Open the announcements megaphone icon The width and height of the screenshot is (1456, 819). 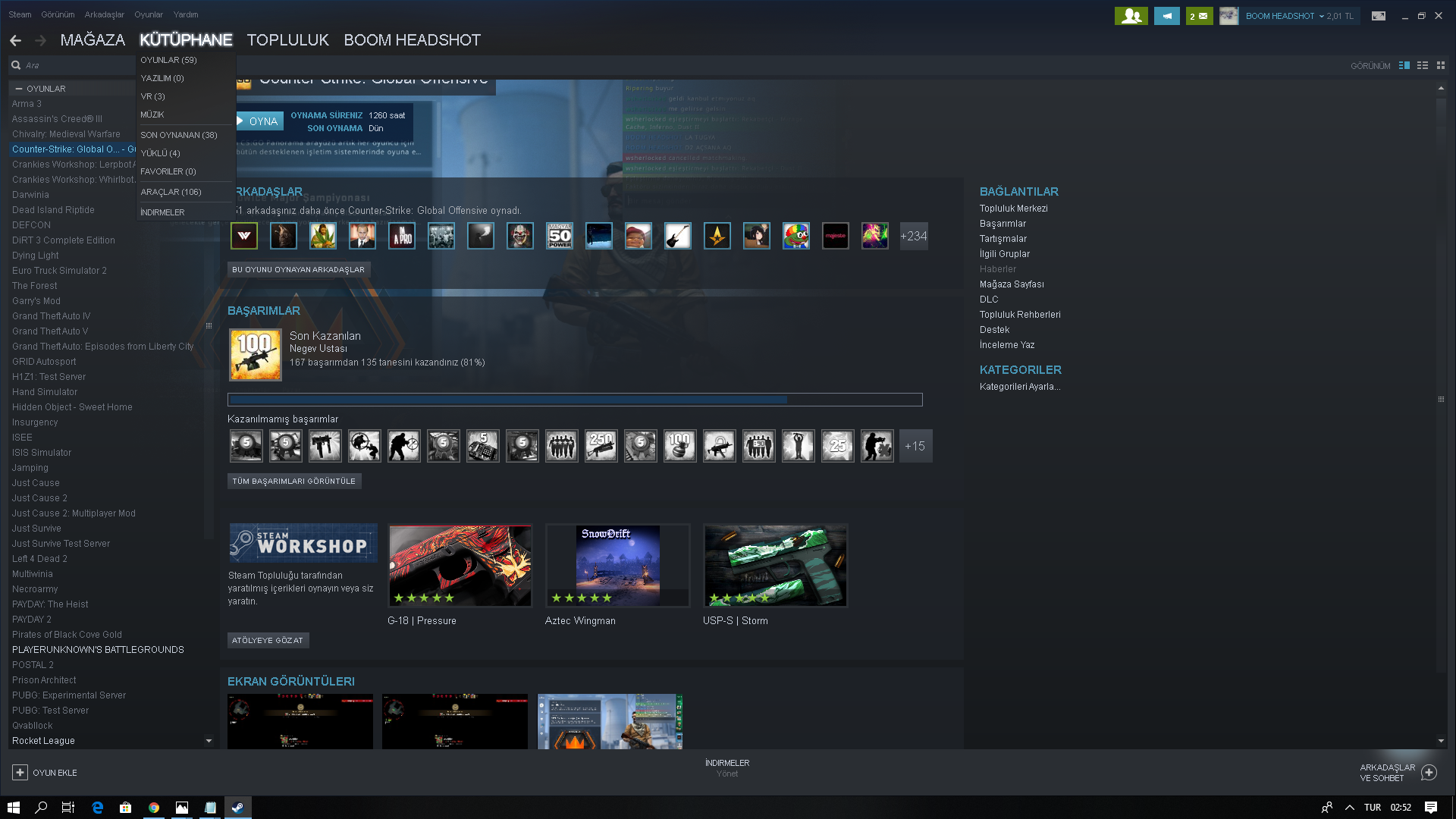1166,16
